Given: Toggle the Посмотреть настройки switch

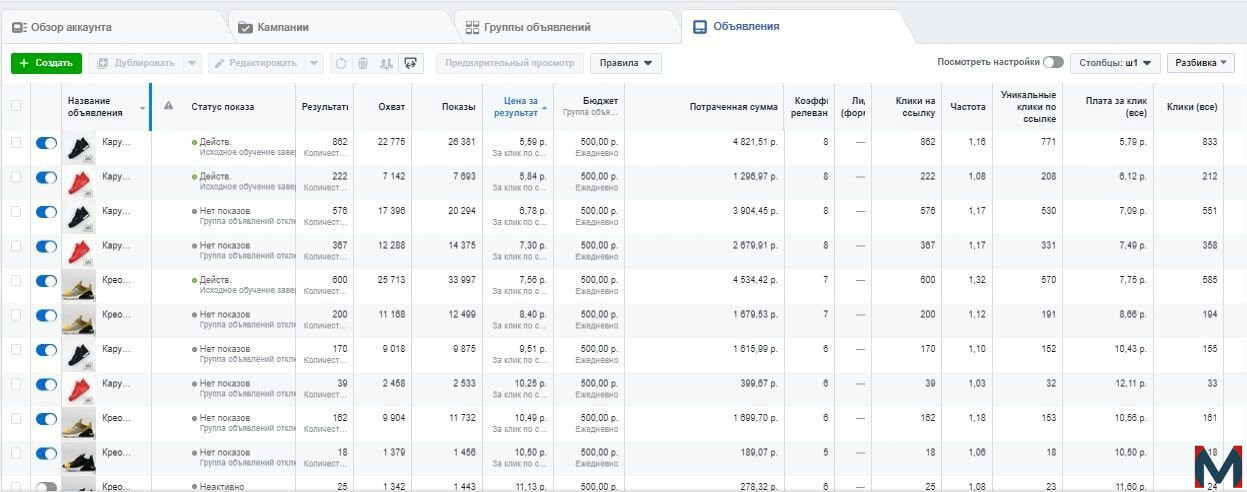Looking at the screenshot, I should [x=1053, y=62].
